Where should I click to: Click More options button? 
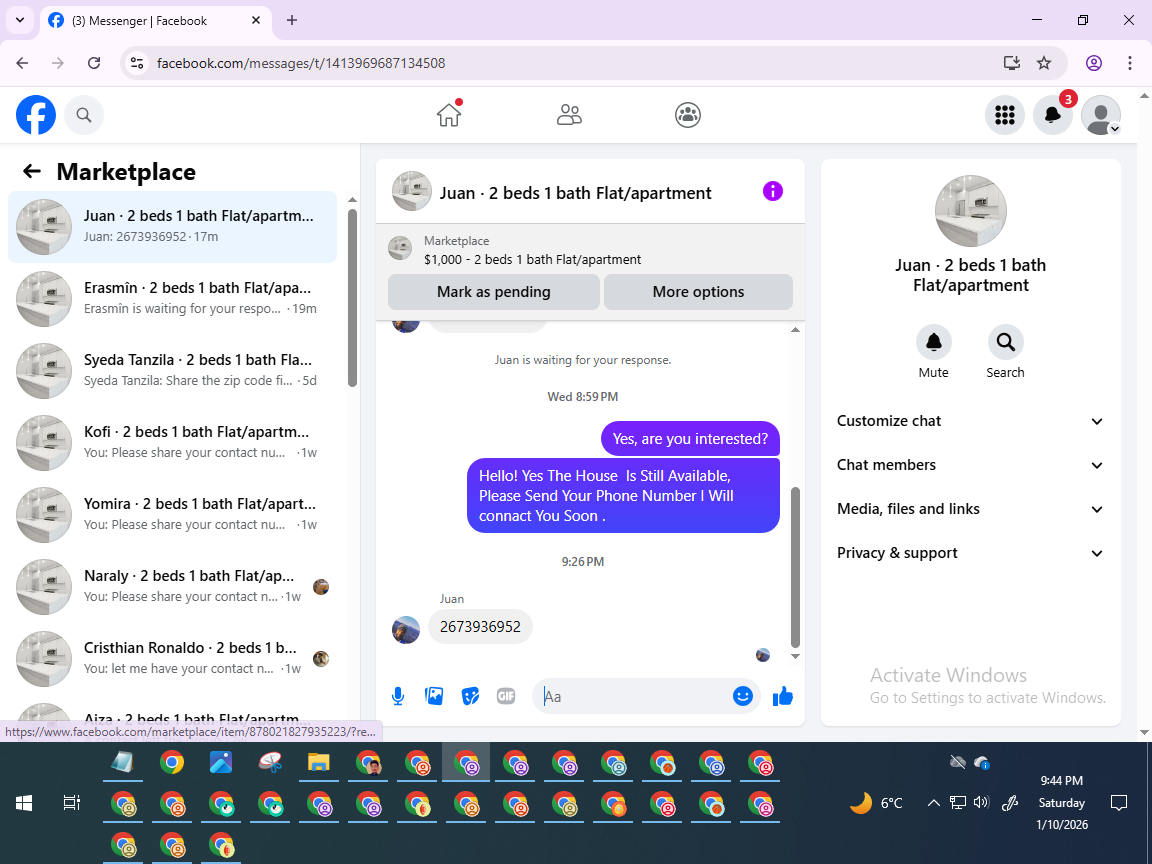(x=698, y=292)
